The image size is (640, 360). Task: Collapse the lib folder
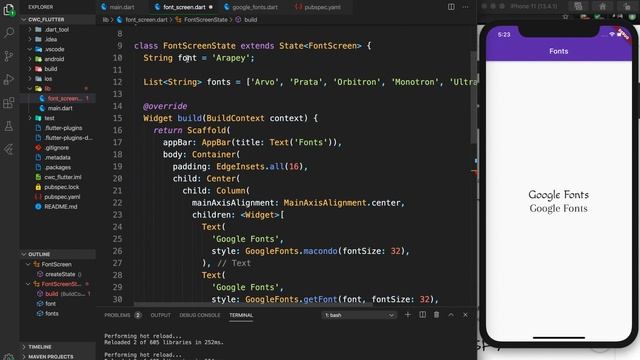pos(58,89)
